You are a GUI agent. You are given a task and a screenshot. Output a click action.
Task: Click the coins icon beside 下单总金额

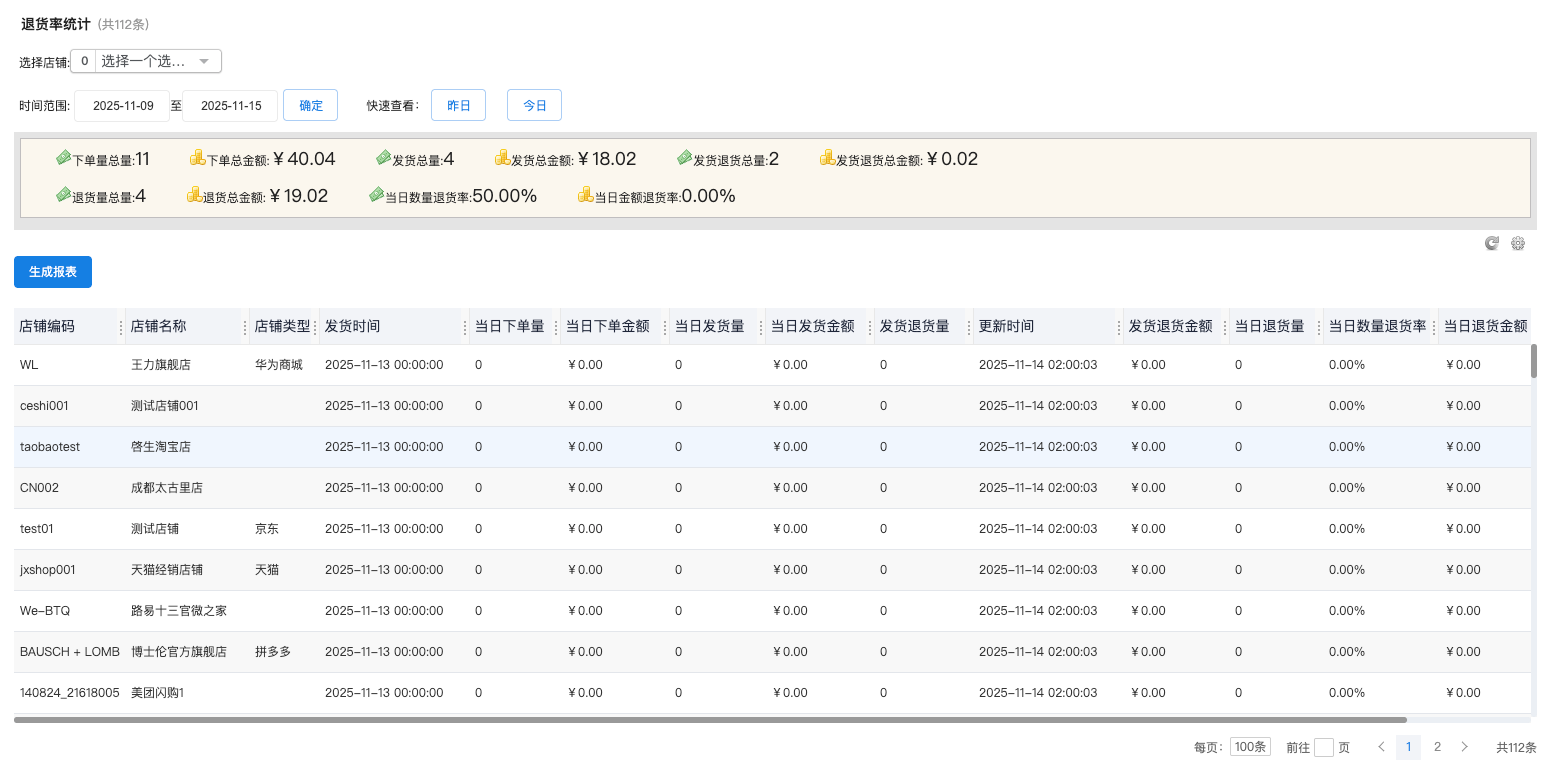[x=197, y=158]
